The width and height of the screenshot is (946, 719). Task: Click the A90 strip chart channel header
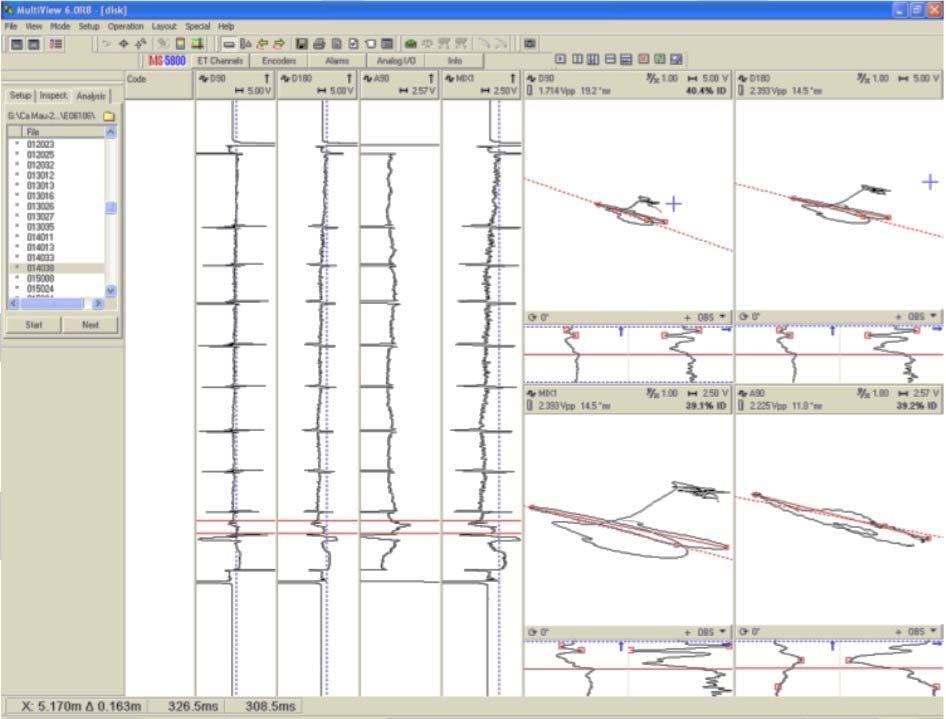(399, 84)
